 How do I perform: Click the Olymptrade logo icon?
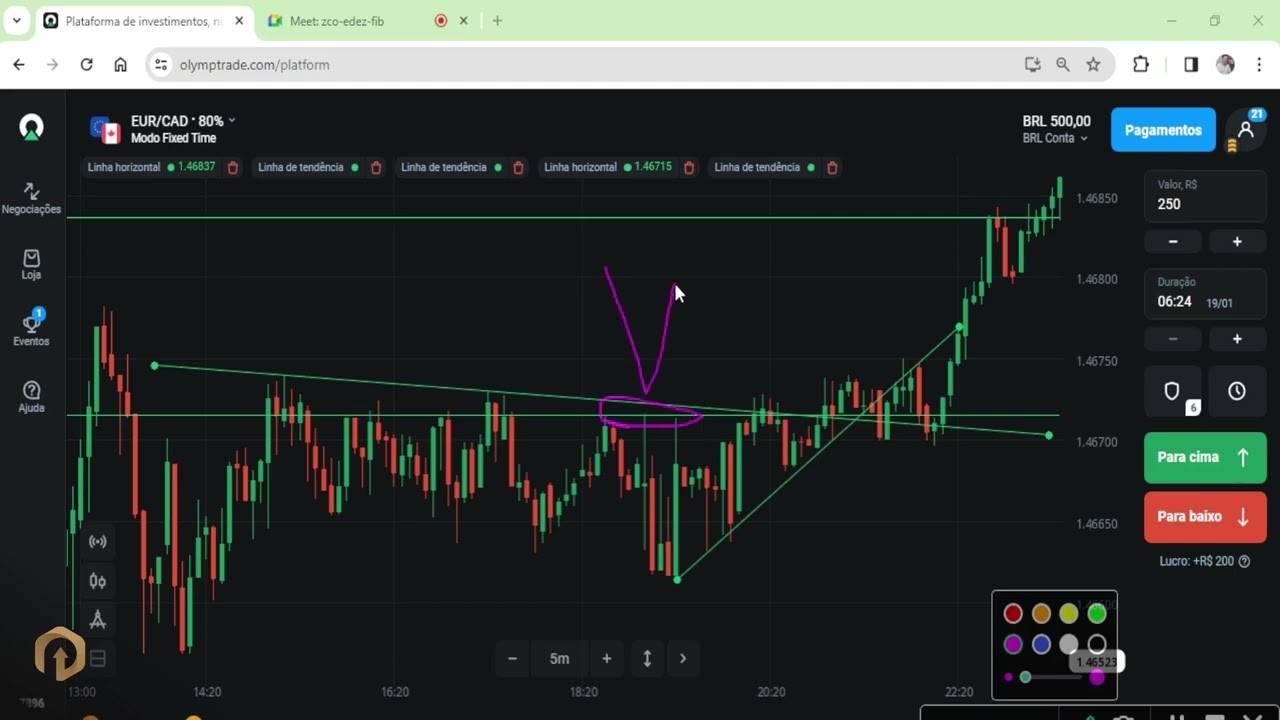coord(32,127)
